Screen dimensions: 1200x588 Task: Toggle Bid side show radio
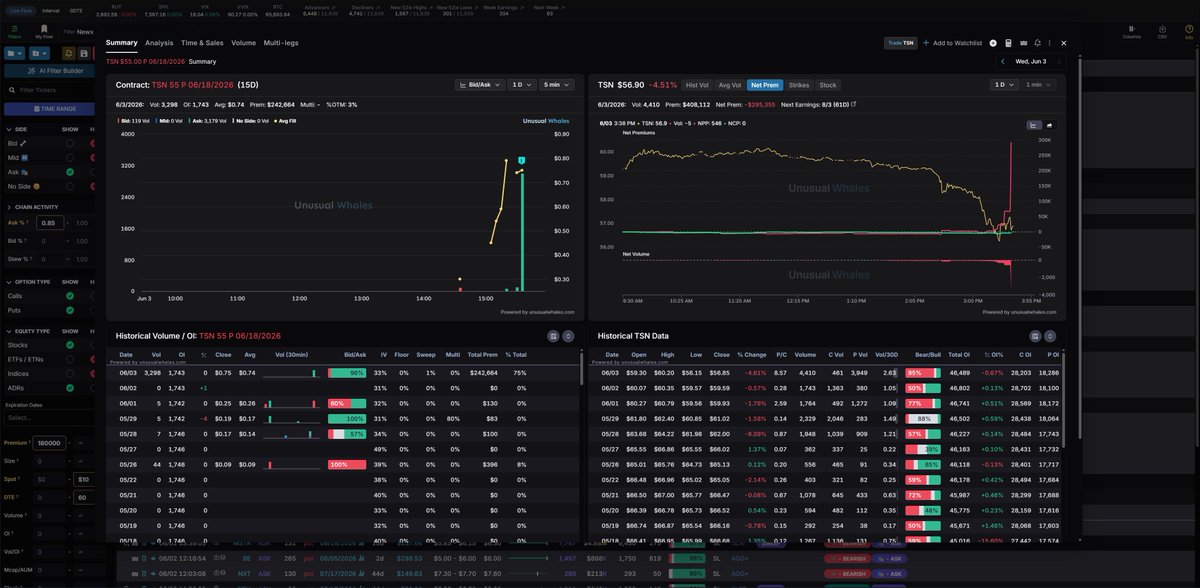[70, 143]
